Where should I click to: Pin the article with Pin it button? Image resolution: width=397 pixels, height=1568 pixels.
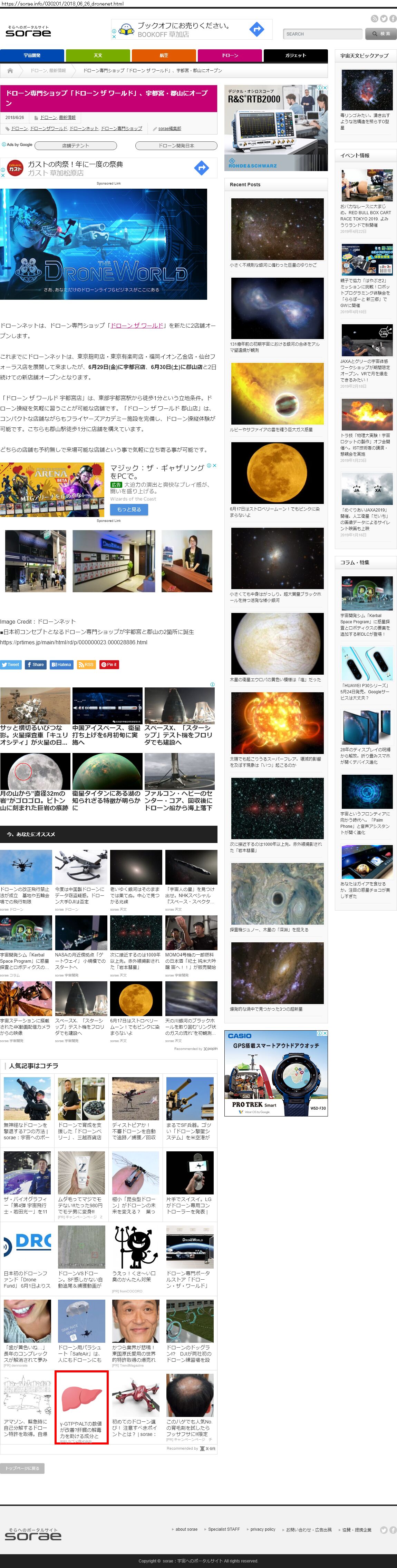[109, 665]
